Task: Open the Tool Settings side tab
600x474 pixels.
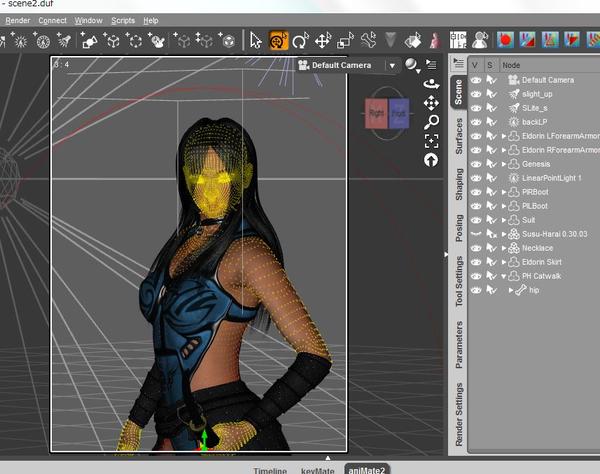Action: 458,281
